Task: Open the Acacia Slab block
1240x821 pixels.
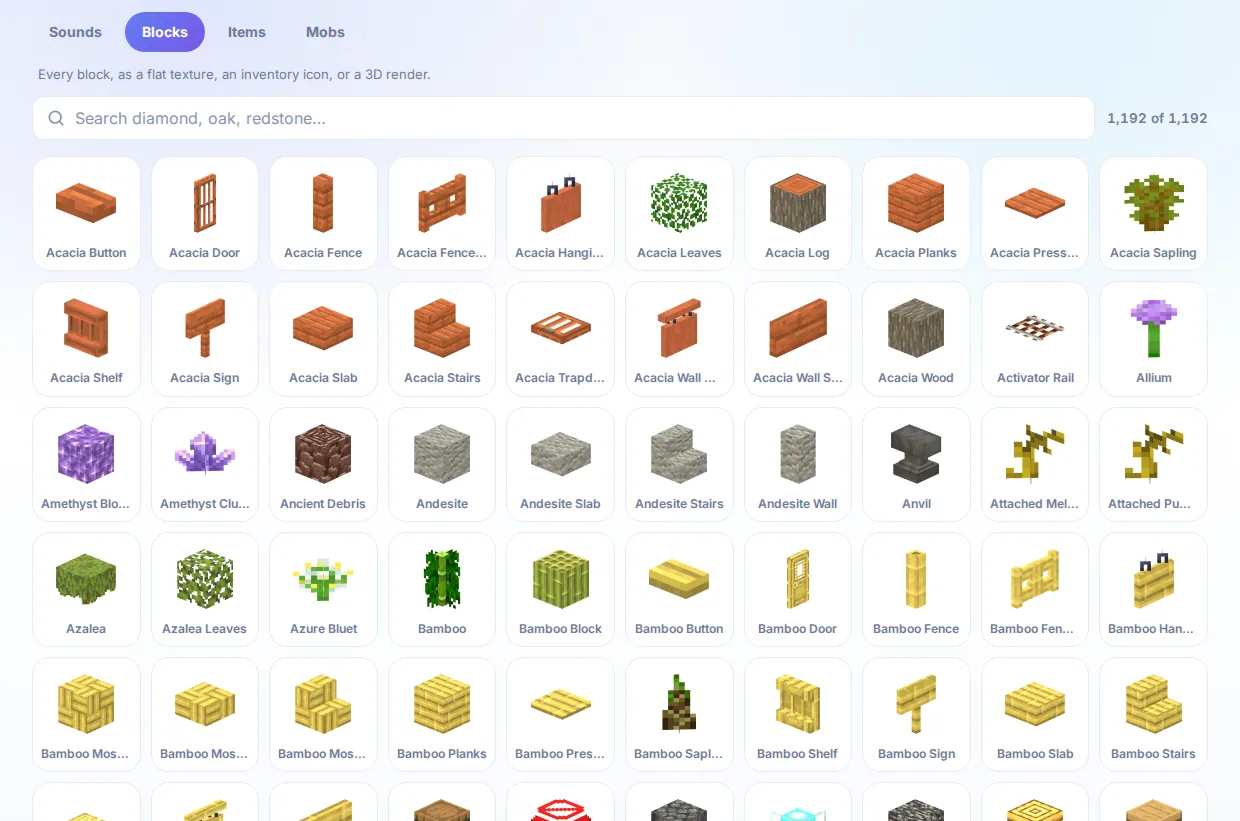Action: [x=323, y=339]
